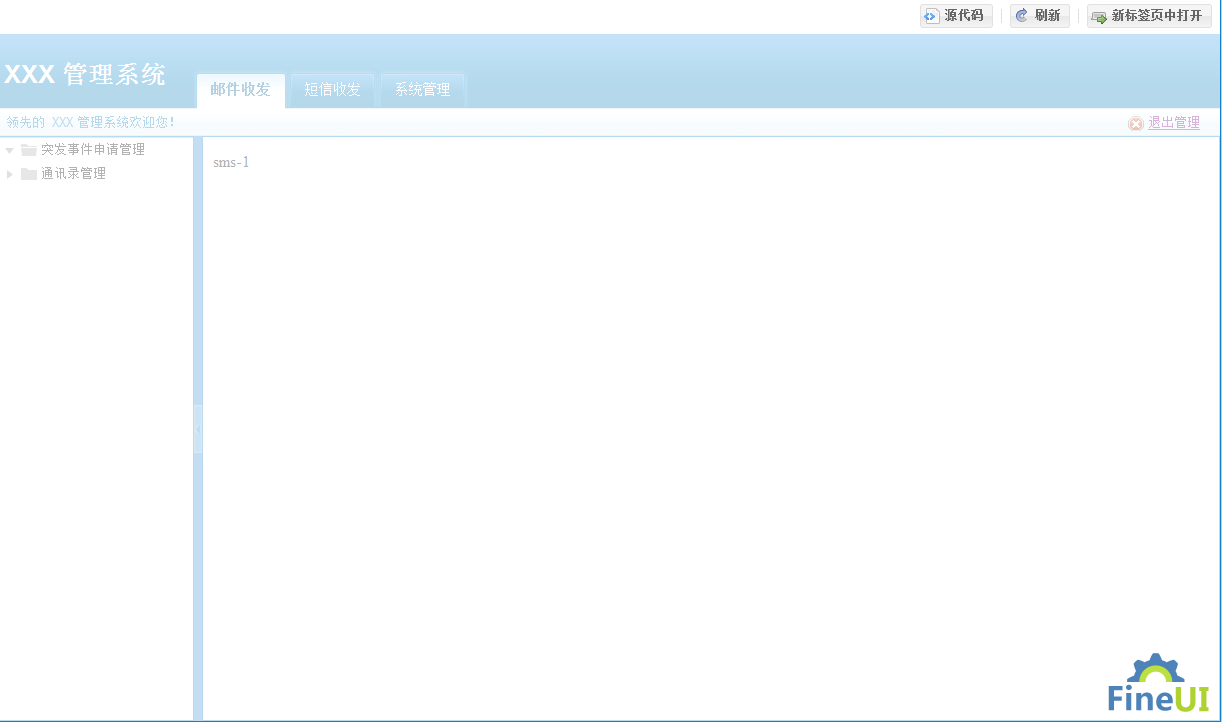Viewport: 1222px width, 722px height.
Task: Expand the 通讯录管理 tree node arrow
Action: [10, 174]
